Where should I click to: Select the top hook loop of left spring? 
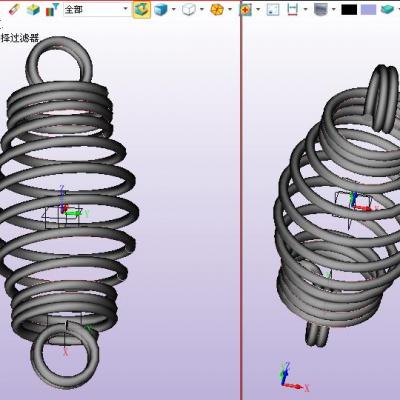(x=59, y=60)
